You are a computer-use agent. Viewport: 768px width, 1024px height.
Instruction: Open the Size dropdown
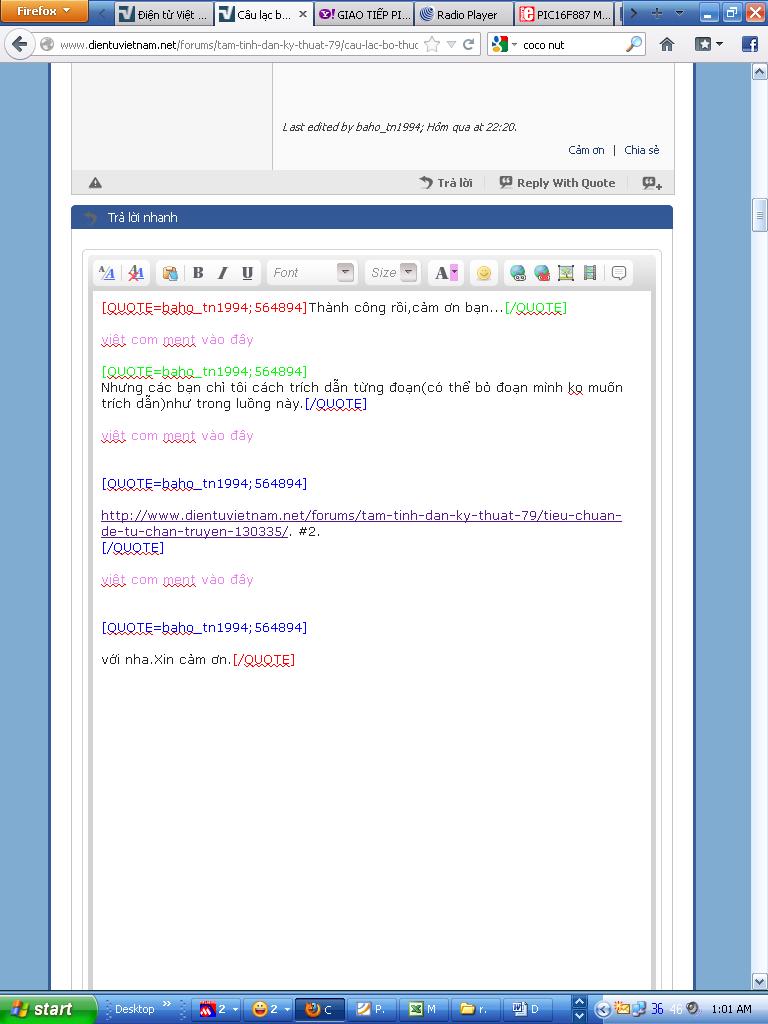(x=392, y=273)
